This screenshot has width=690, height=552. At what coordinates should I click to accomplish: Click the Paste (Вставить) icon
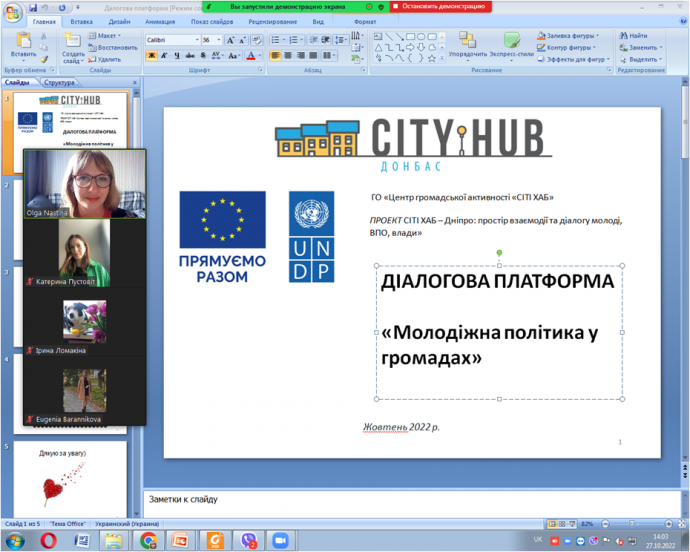click(x=23, y=42)
